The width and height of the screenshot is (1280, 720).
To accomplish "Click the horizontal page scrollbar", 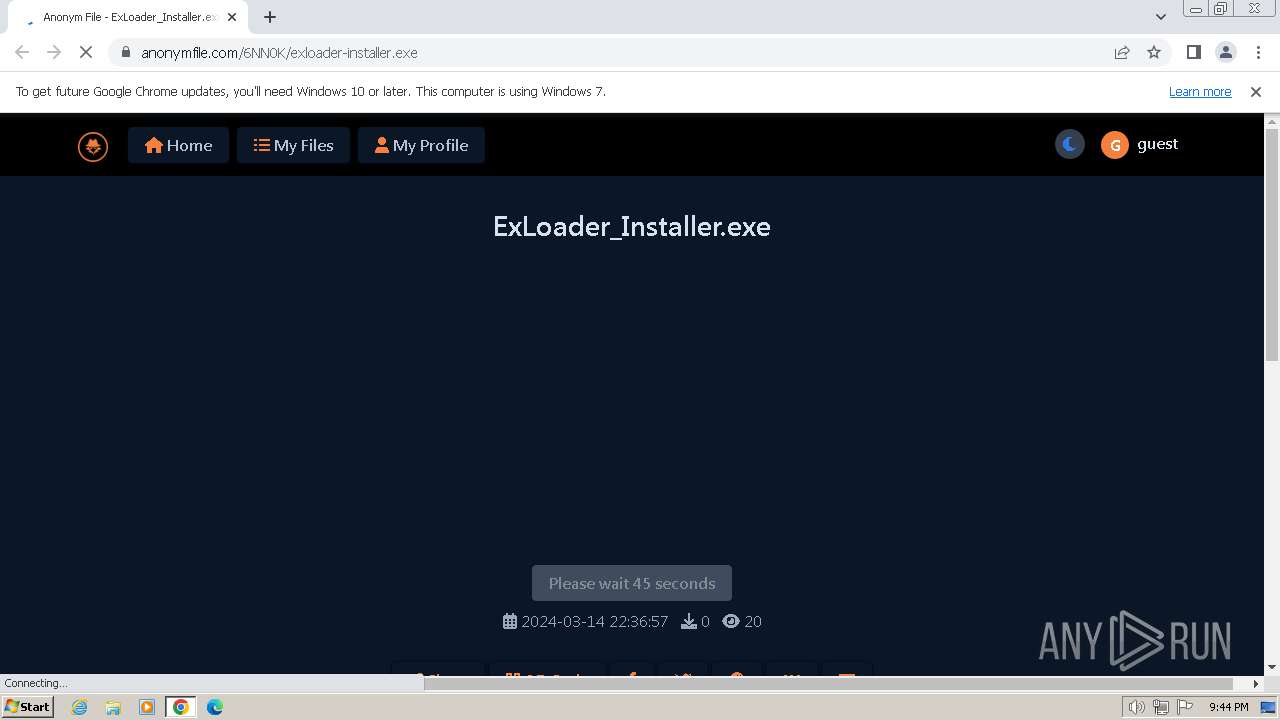I will click(829, 683).
